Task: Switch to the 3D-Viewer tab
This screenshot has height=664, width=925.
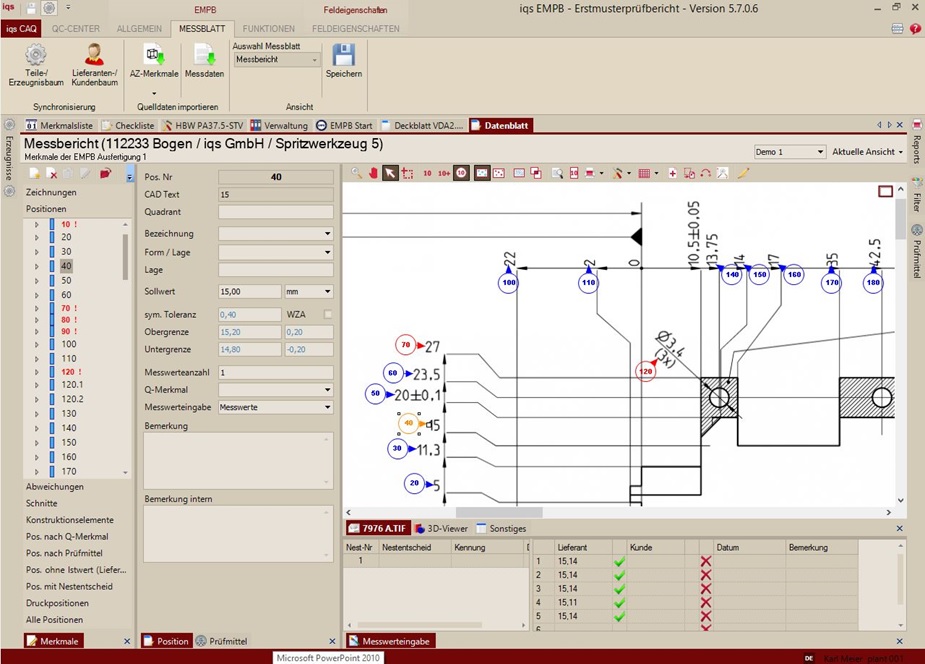Action: coord(441,528)
